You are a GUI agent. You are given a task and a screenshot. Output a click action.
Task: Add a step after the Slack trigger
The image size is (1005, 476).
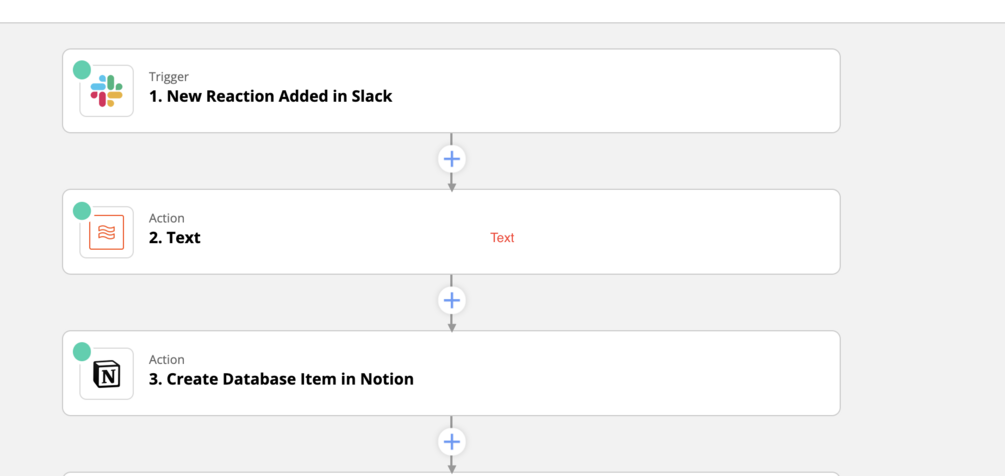452,159
